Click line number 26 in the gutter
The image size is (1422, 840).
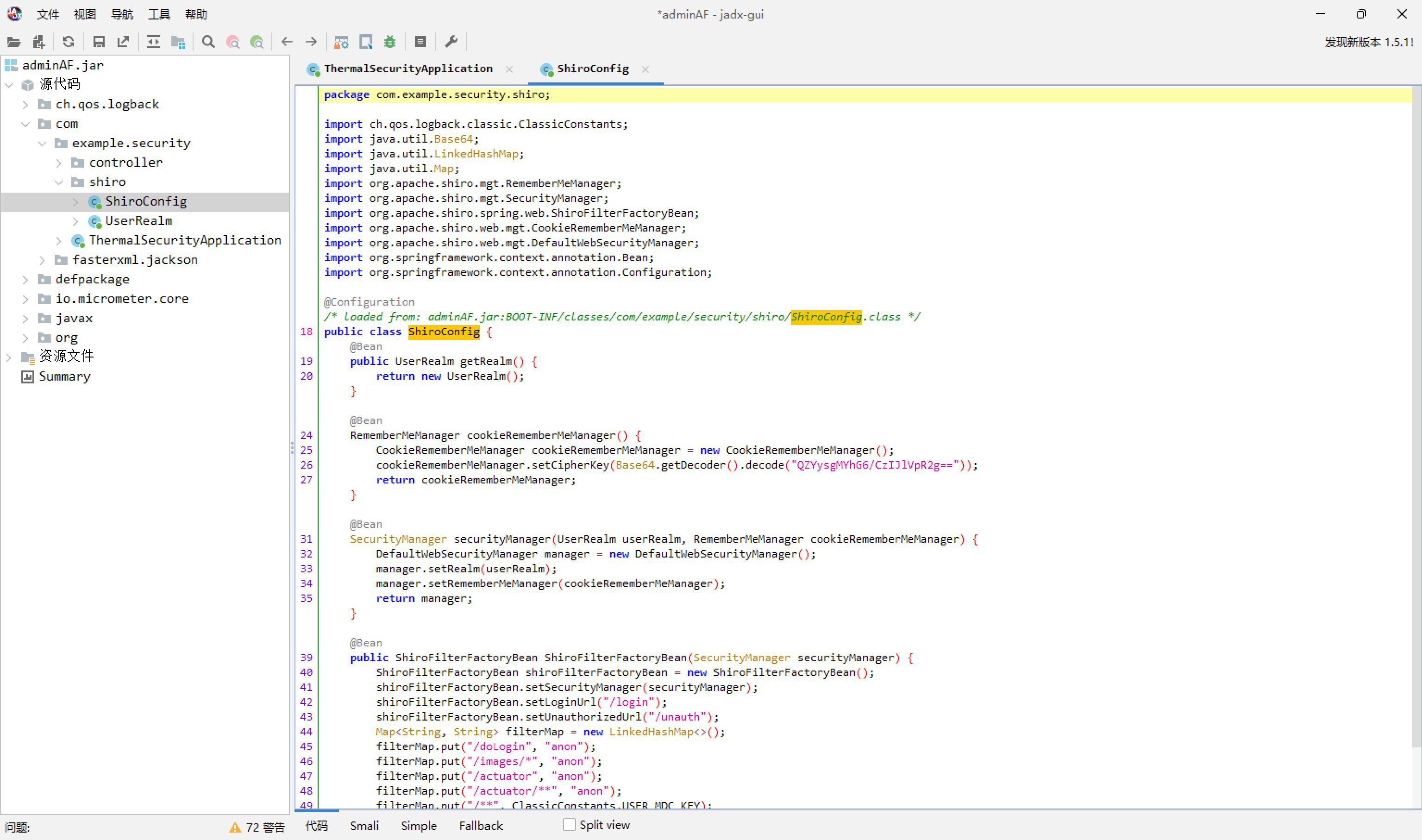point(306,465)
